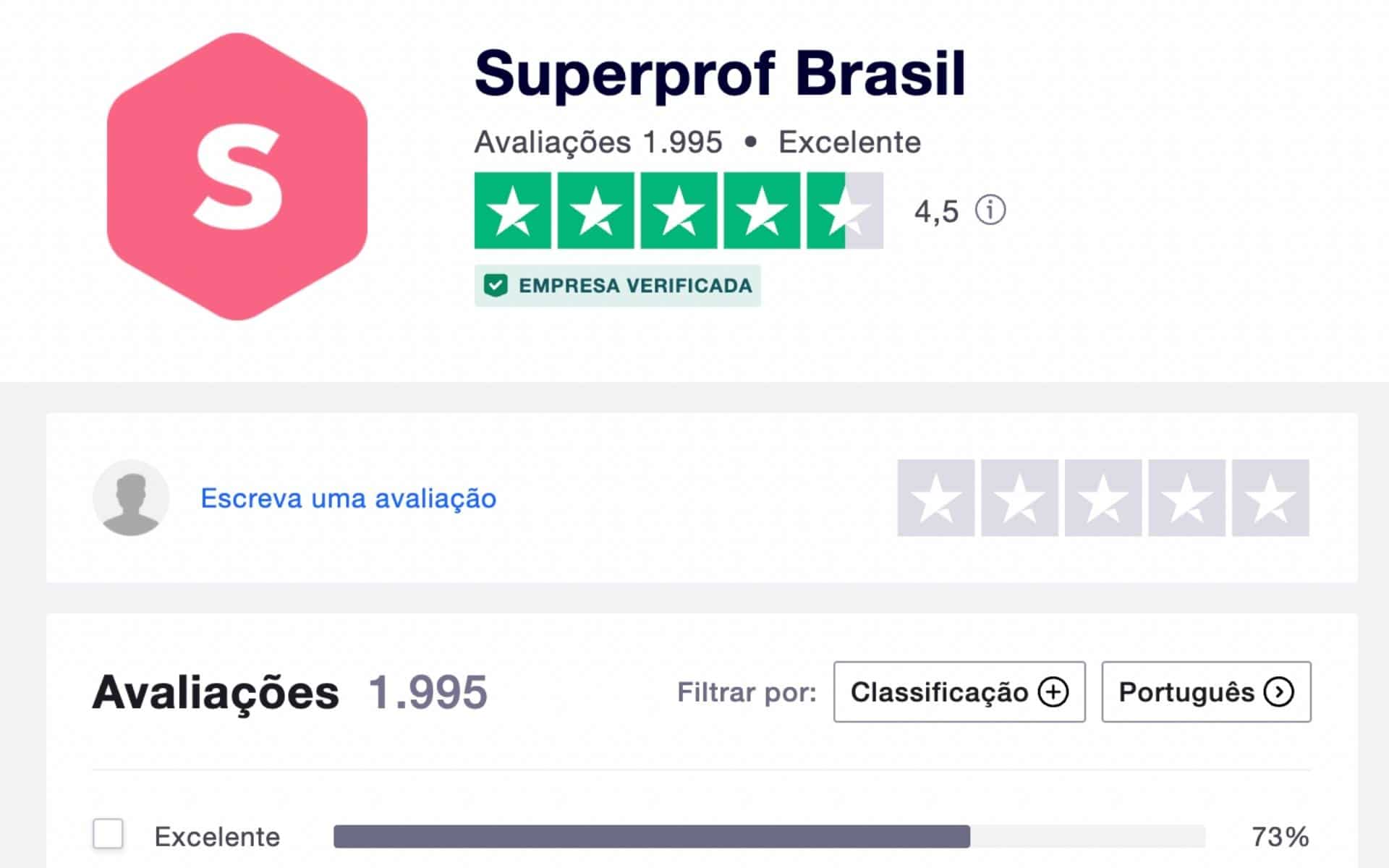
Task: Click the green TrustScore star row
Action: pos(679,209)
